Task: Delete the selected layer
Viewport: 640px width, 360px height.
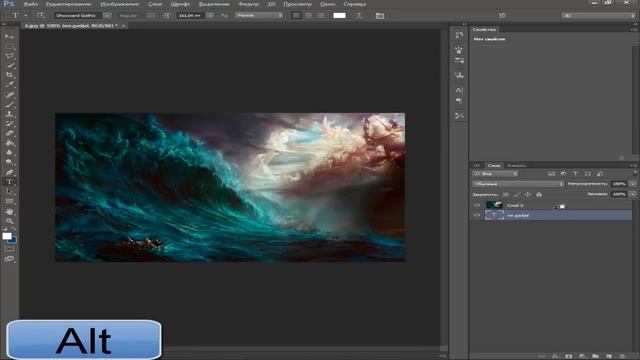Action: coord(622,356)
